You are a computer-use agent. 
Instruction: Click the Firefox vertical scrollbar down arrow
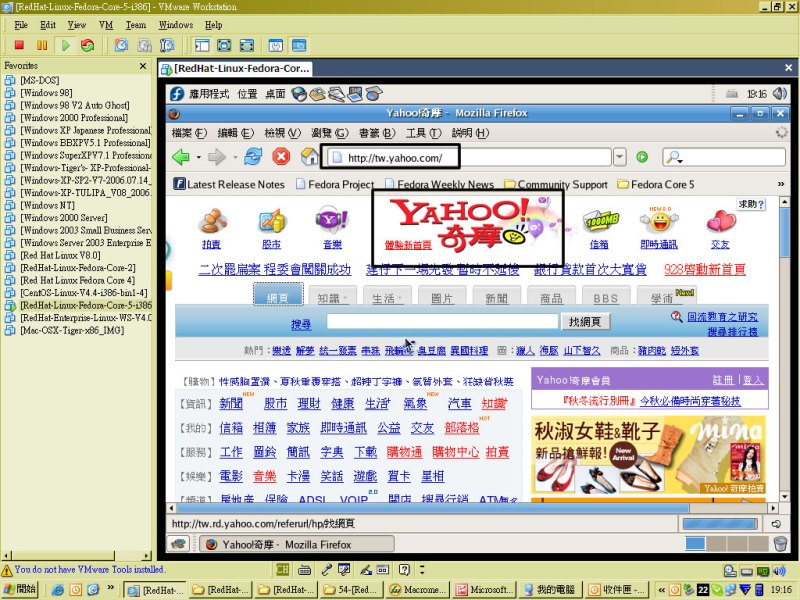tap(785, 496)
